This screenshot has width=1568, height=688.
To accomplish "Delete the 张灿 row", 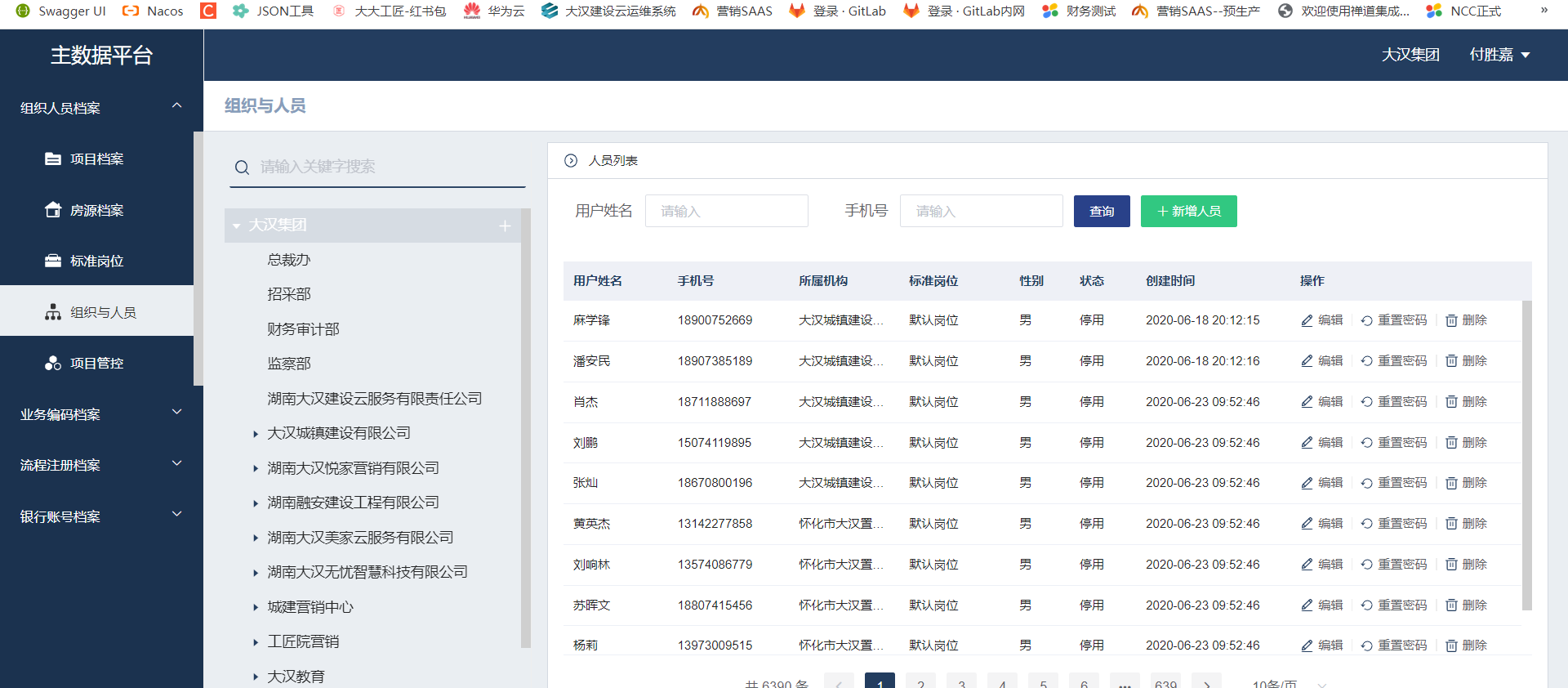I will [1467, 483].
